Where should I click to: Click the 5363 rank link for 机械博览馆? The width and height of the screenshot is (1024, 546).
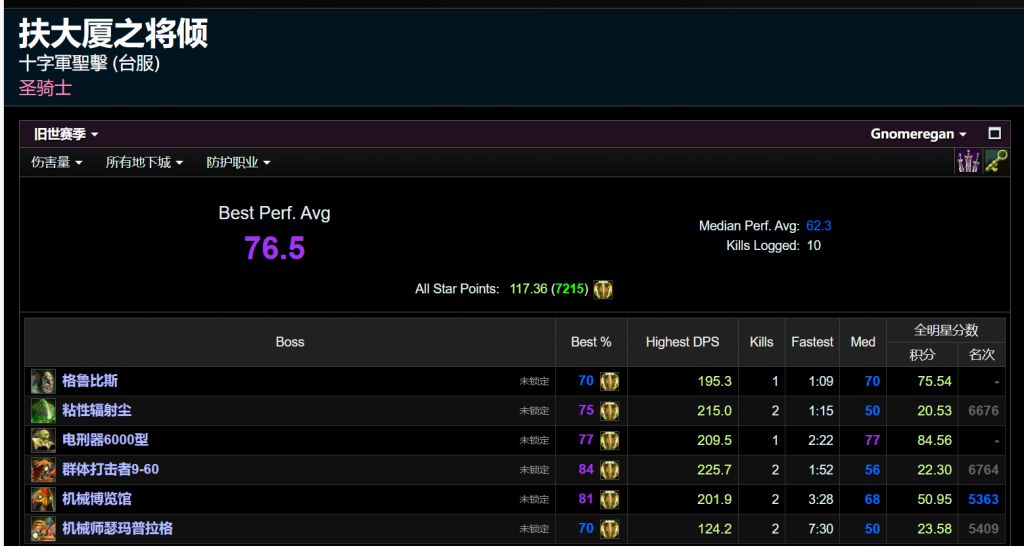982,499
